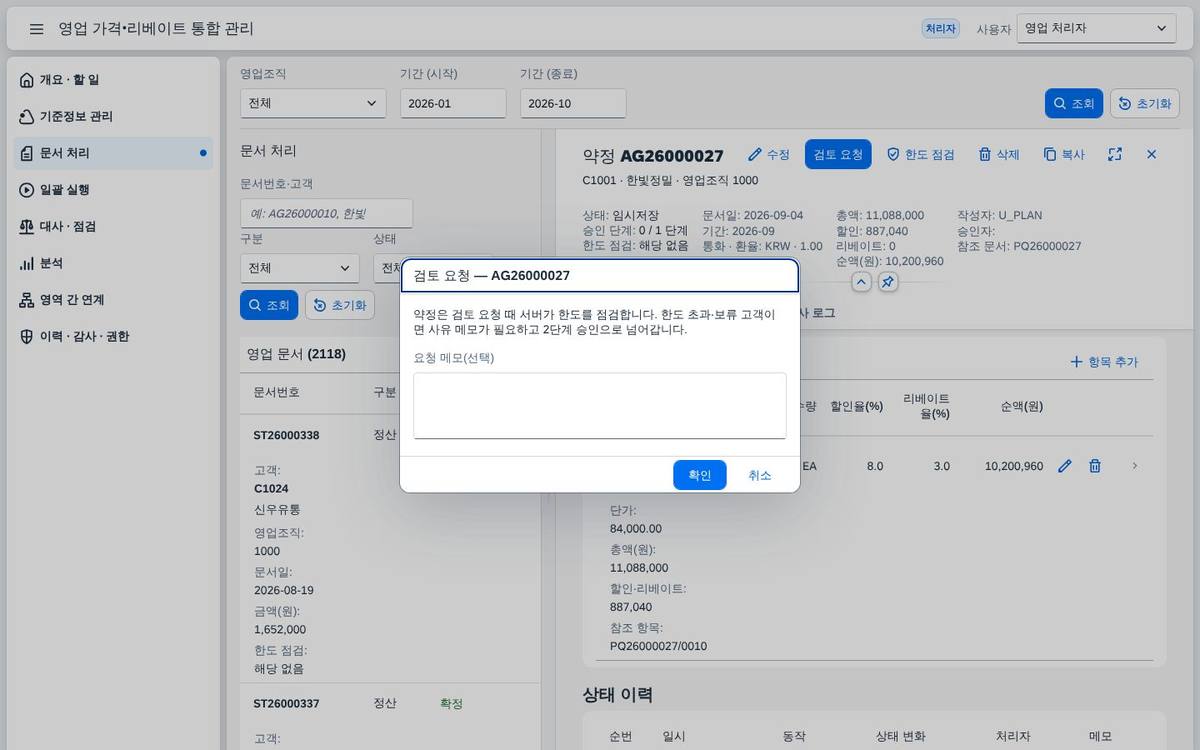Image resolution: width=1200 pixels, height=750 pixels.
Task: Select 문서 처리 in the sidebar
Action: [x=114, y=153]
